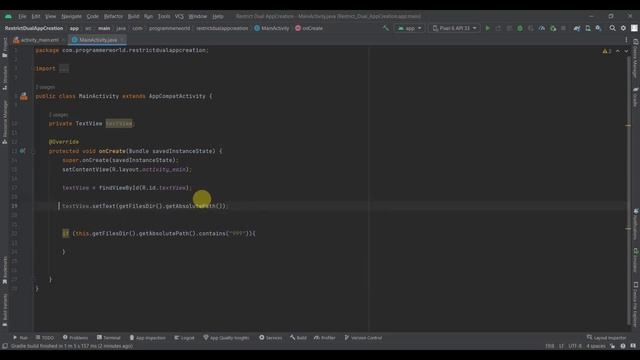Click the override gutter icon beside onCreate
The width and height of the screenshot is (640, 360).
click(x=23, y=151)
